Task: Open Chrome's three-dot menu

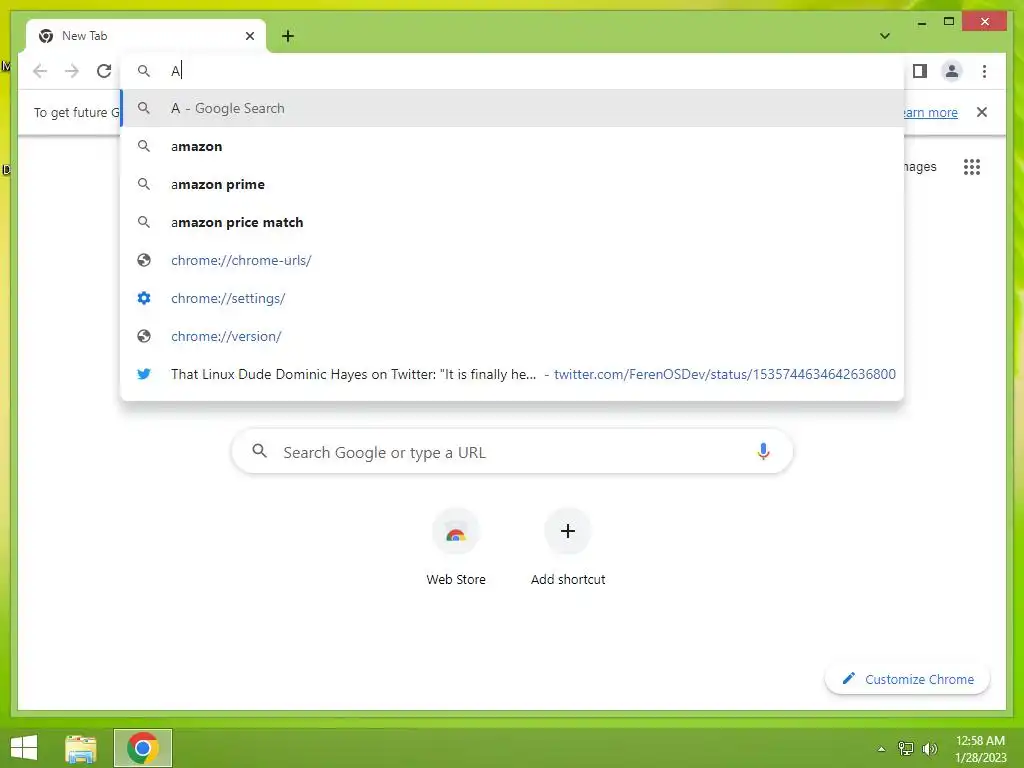Action: pos(984,71)
